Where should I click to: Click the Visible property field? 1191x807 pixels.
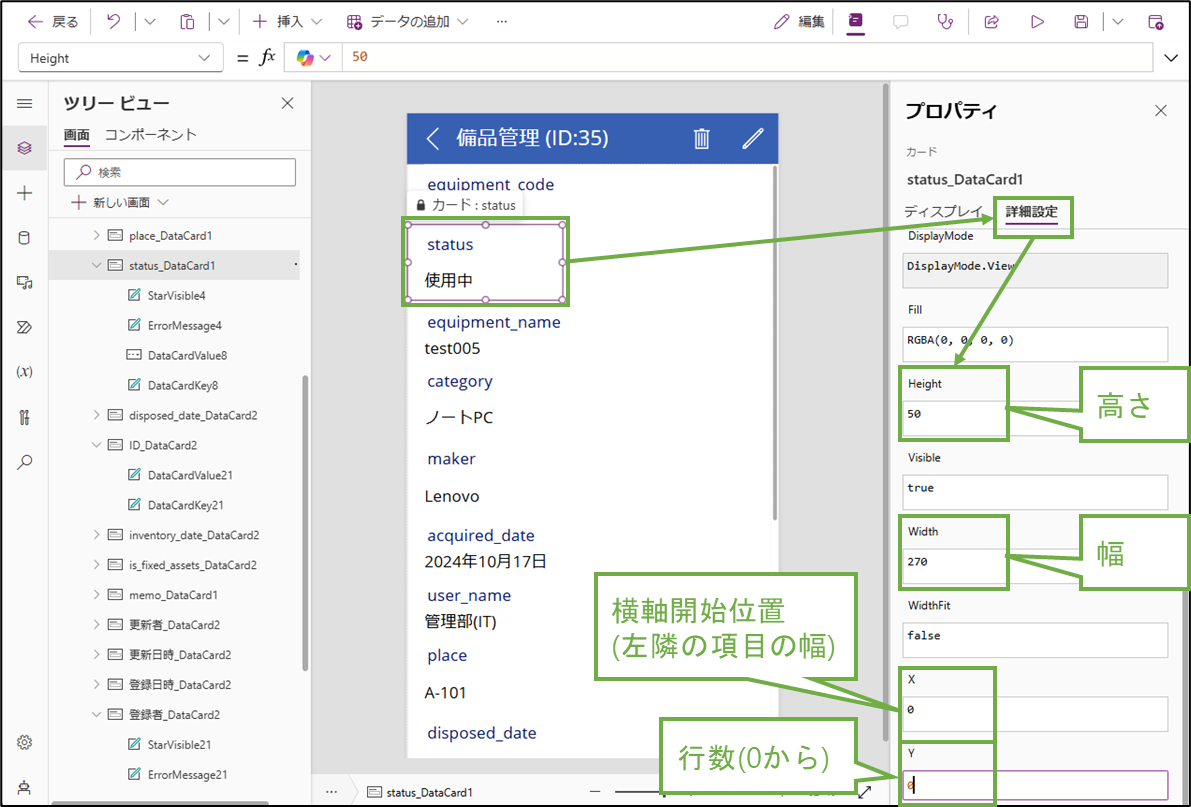point(1035,492)
